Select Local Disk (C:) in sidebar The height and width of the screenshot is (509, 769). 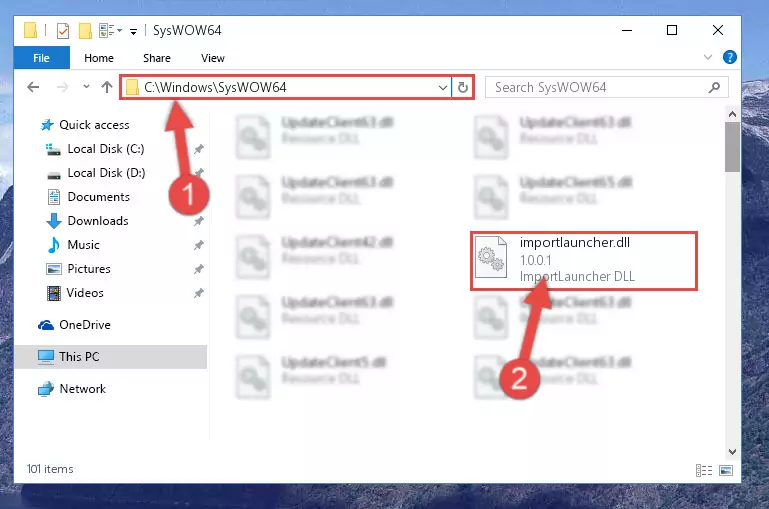(106, 149)
